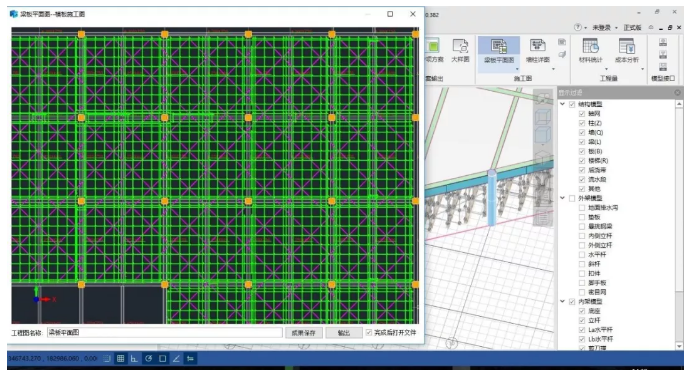Open the 材料统计 material statistics tool
Screen dimensions: 690x378
590,51
